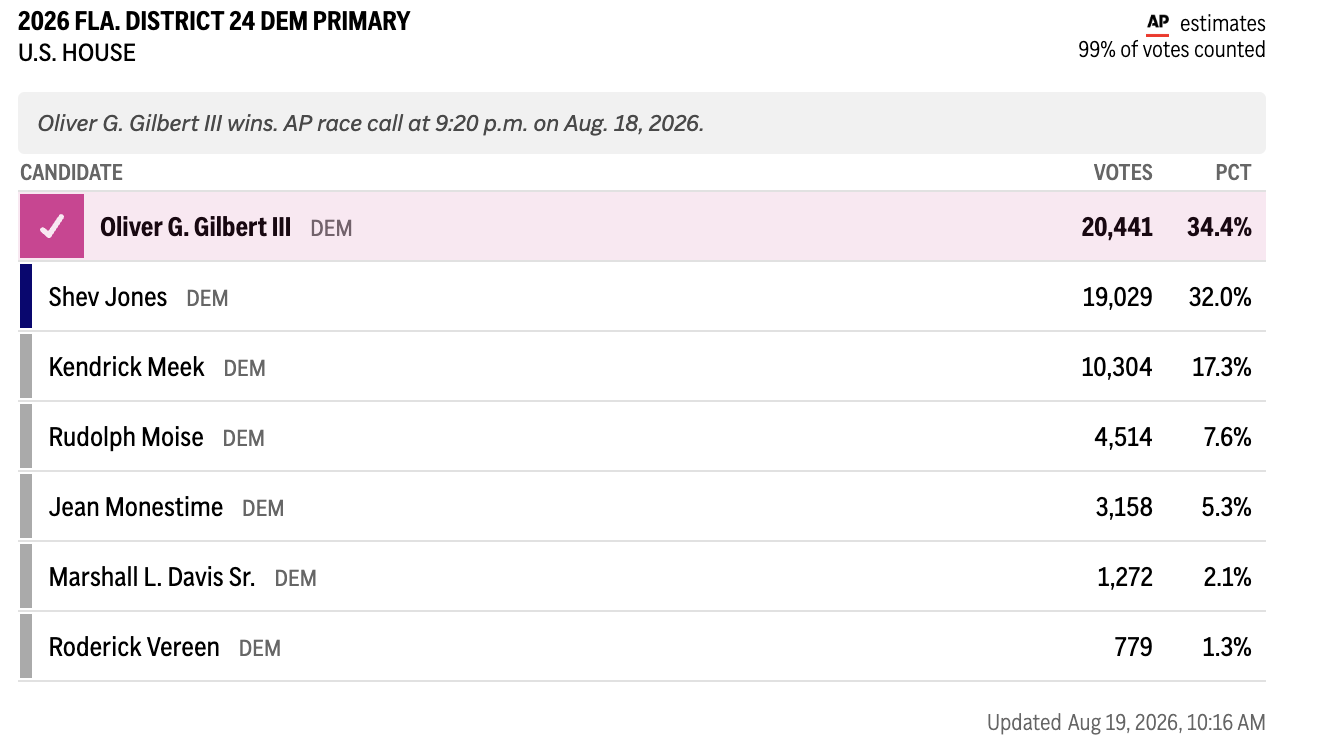Image resolution: width=1318 pixels, height=746 pixels.
Task: Click the gray bar beside Kendrick Meek
Action: [26, 367]
